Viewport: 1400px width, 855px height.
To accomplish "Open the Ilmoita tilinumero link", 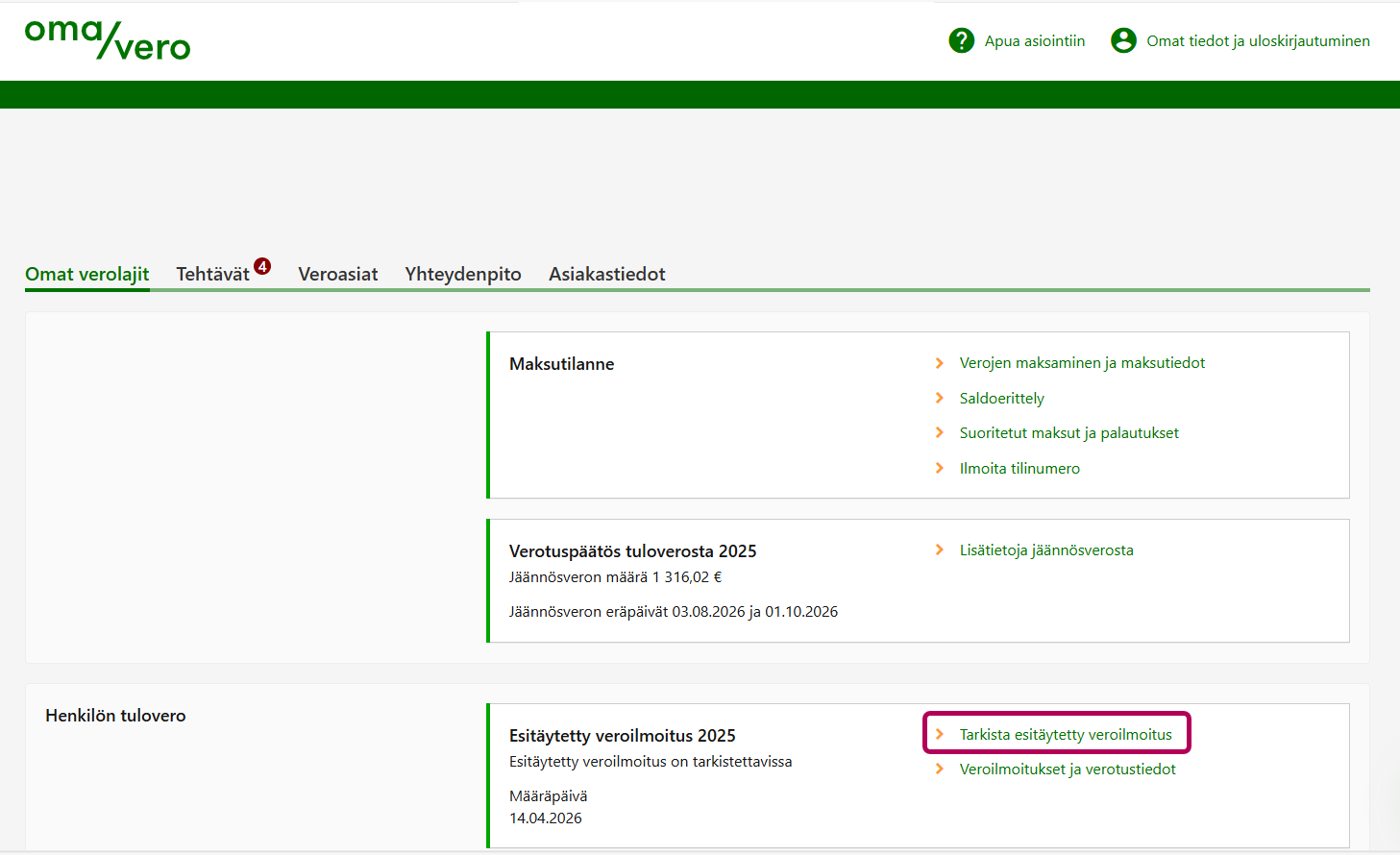I will [x=1019, y=469].
